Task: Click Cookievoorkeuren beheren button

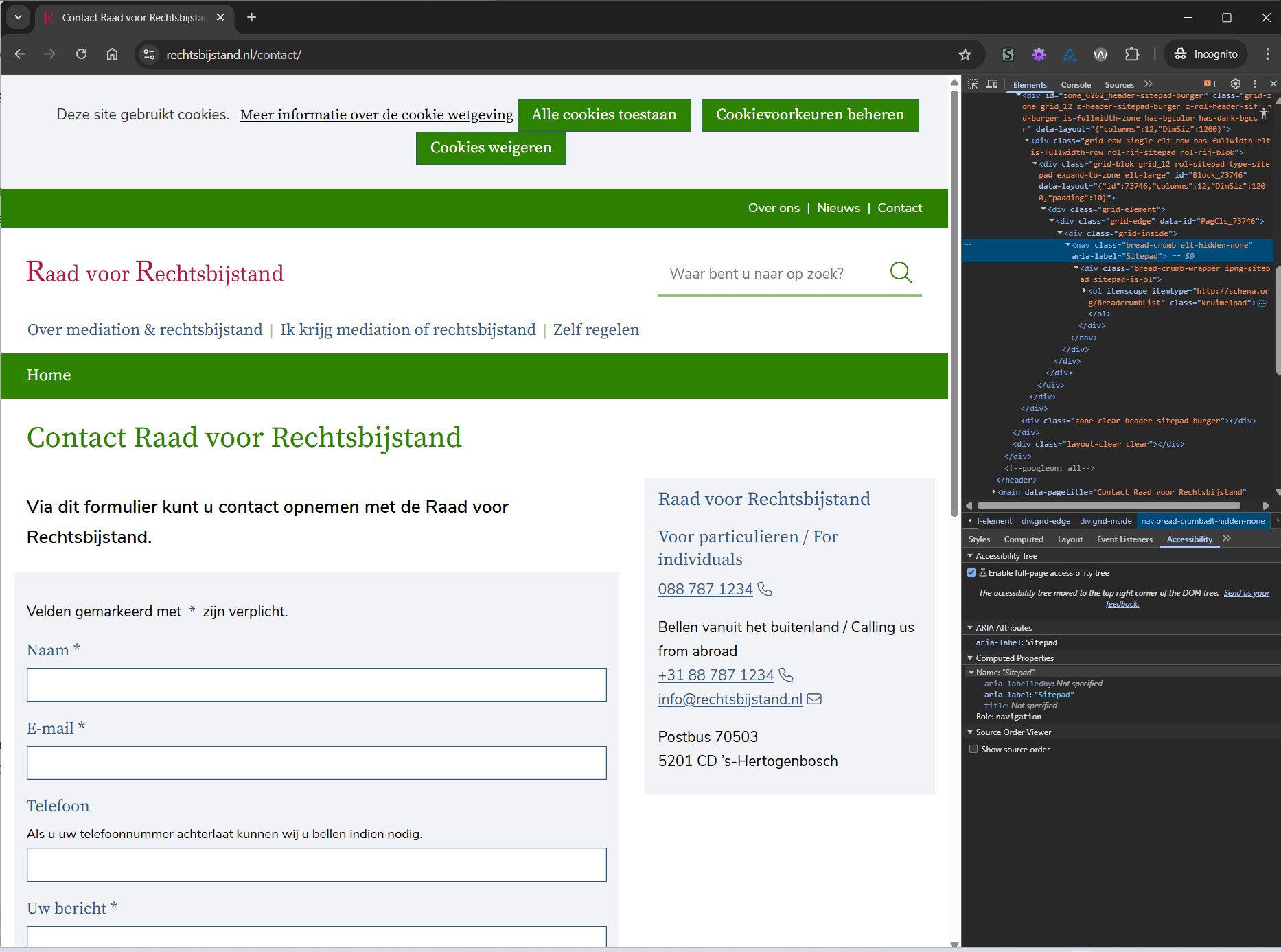Action: (810, 115)
